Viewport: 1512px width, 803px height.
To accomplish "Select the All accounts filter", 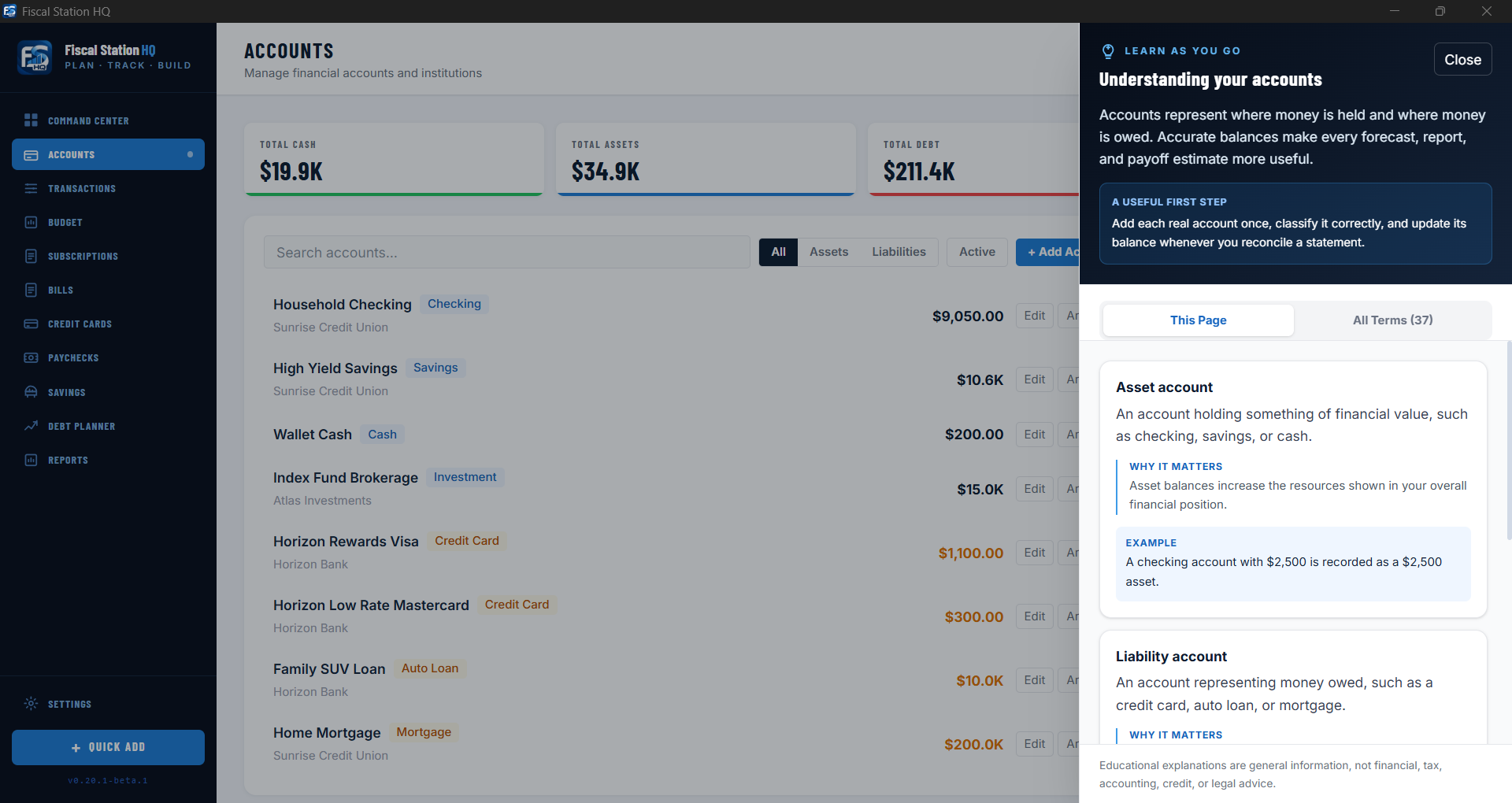I will pos(778,252).
